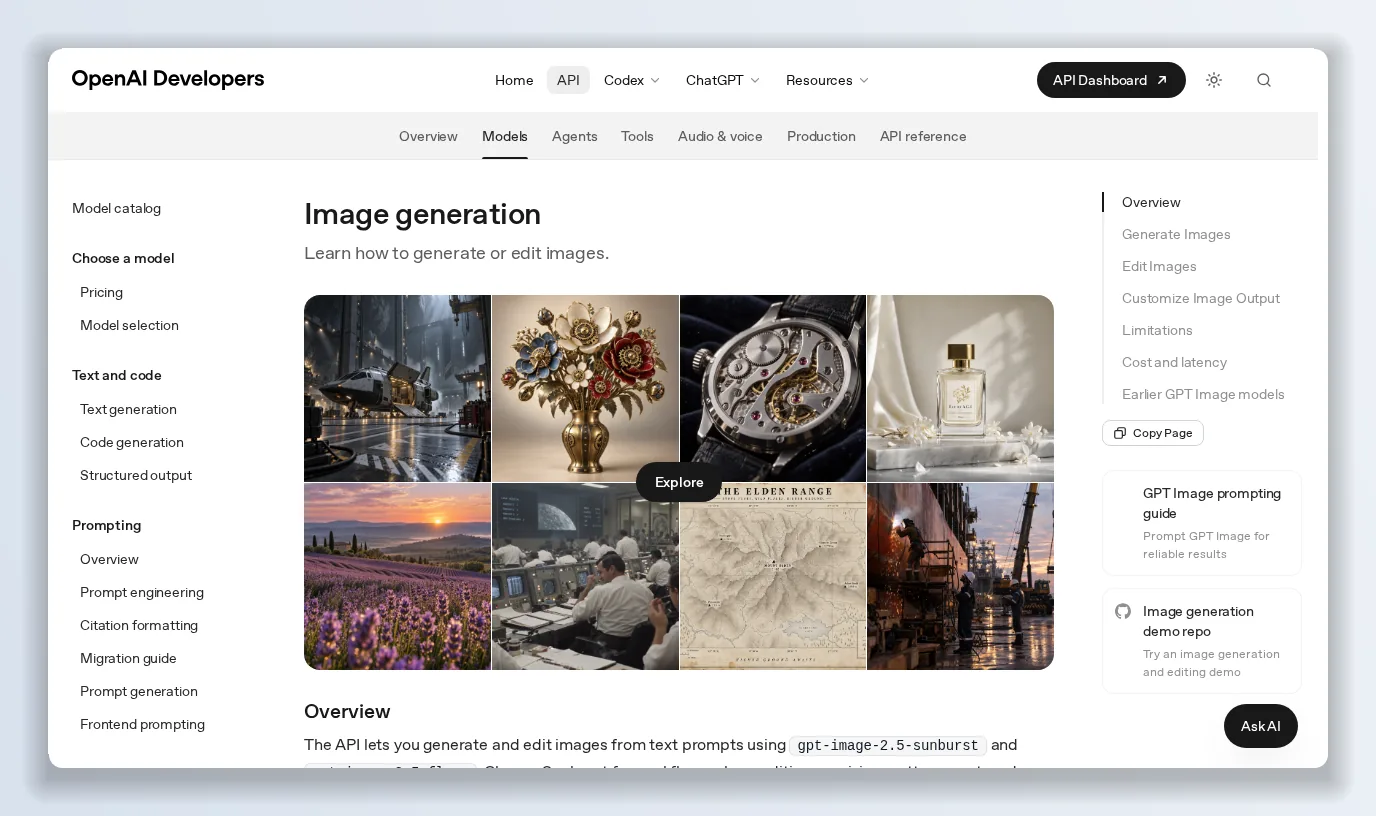1376x816 pixels.
Task: Open Model catalog in the sidebar
Action: coord(116,208)
